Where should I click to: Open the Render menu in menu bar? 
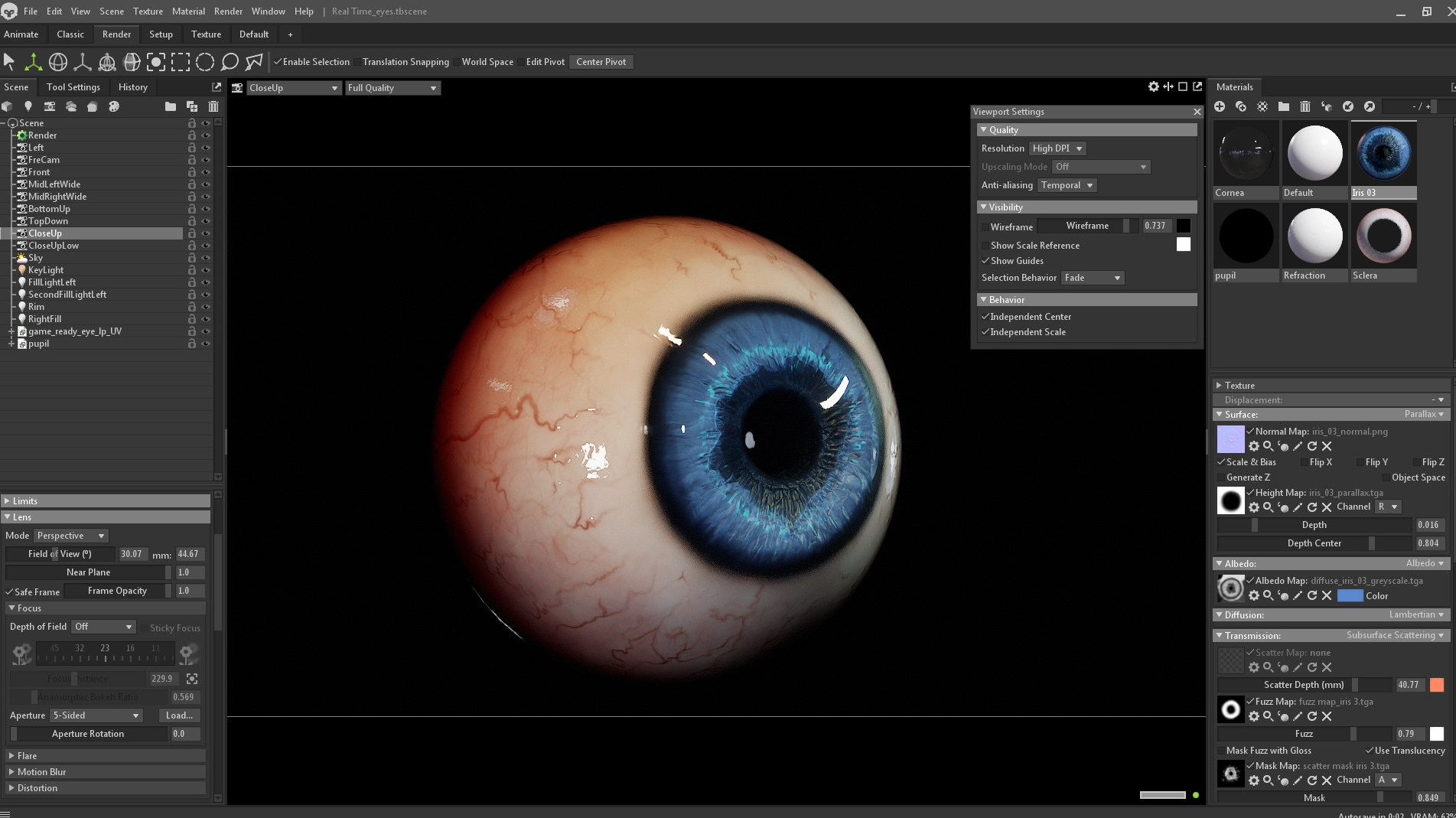228,11
